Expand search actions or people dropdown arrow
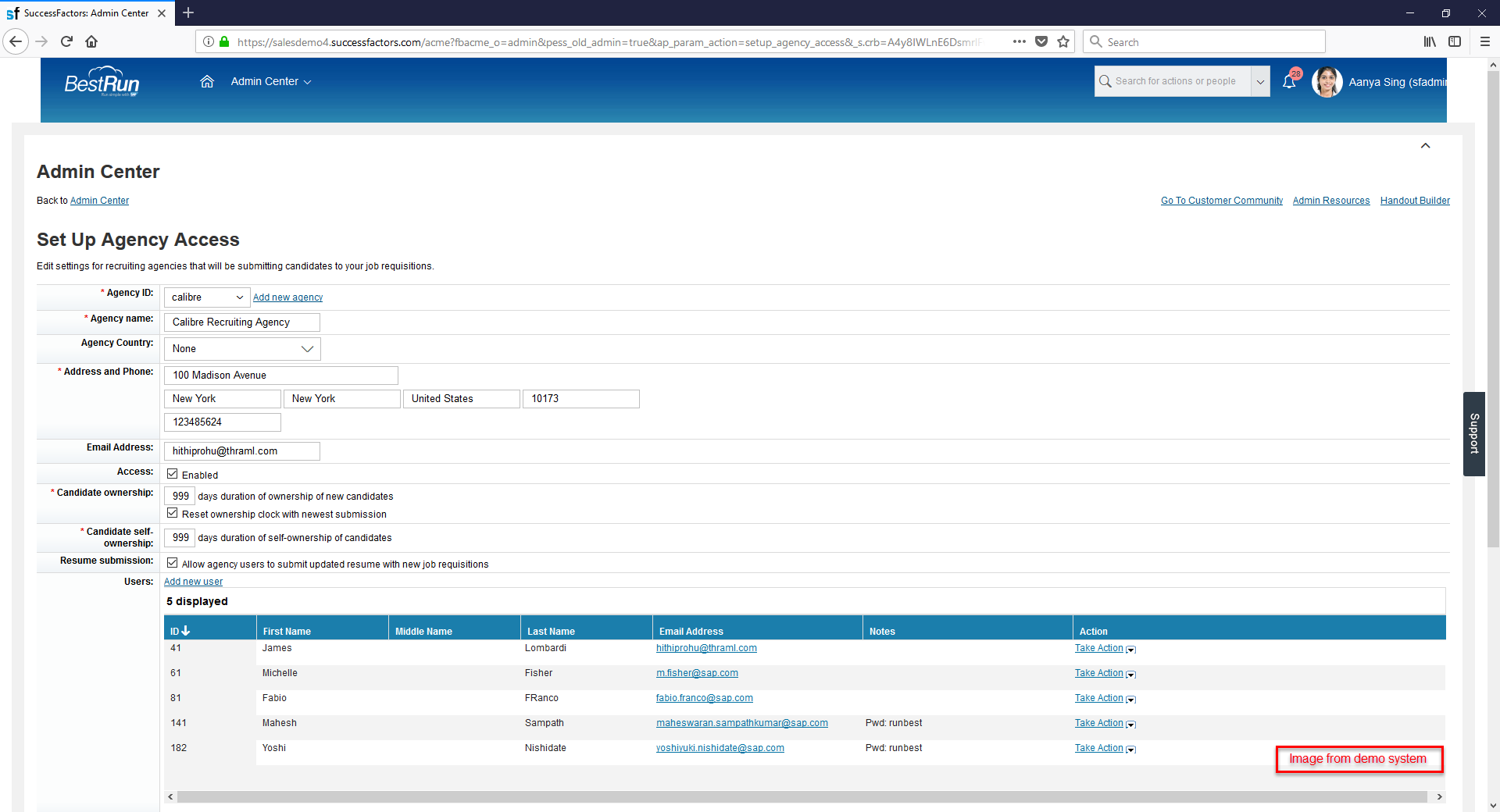The height and width of the screenshot is (812, 1500). (x=1260, y=81)
